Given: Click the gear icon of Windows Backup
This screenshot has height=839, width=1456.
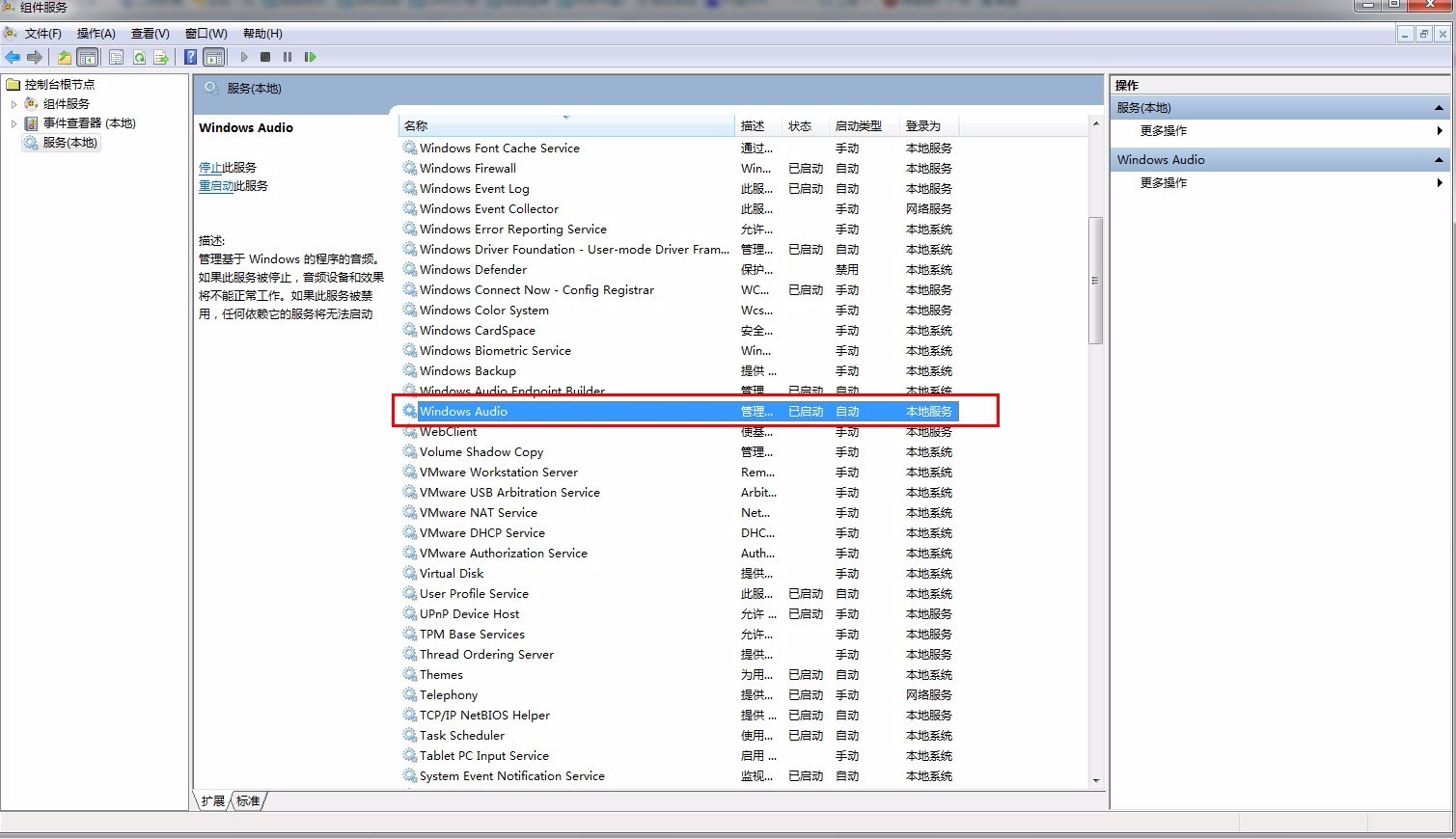Looking at the screenshot, I should (x=410, y=370).
